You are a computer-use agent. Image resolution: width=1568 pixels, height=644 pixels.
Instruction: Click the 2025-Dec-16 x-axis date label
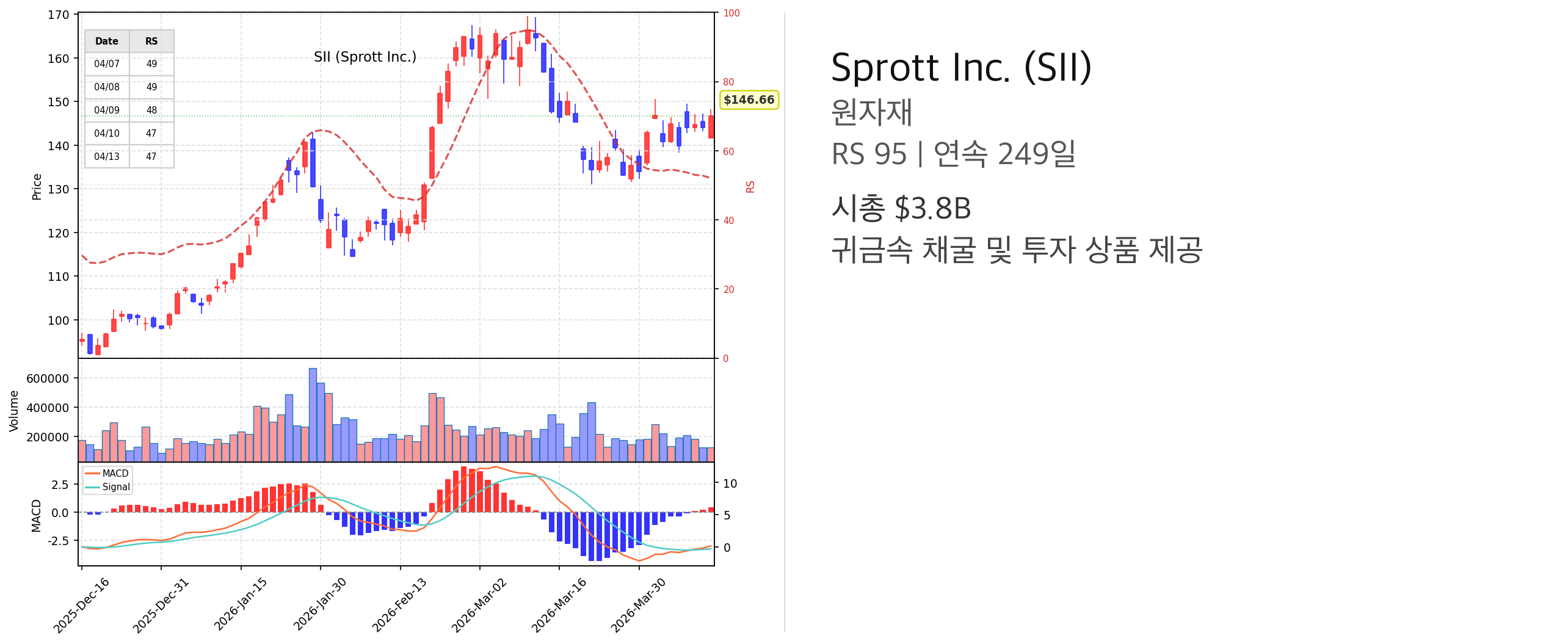[x=81, y=605]
